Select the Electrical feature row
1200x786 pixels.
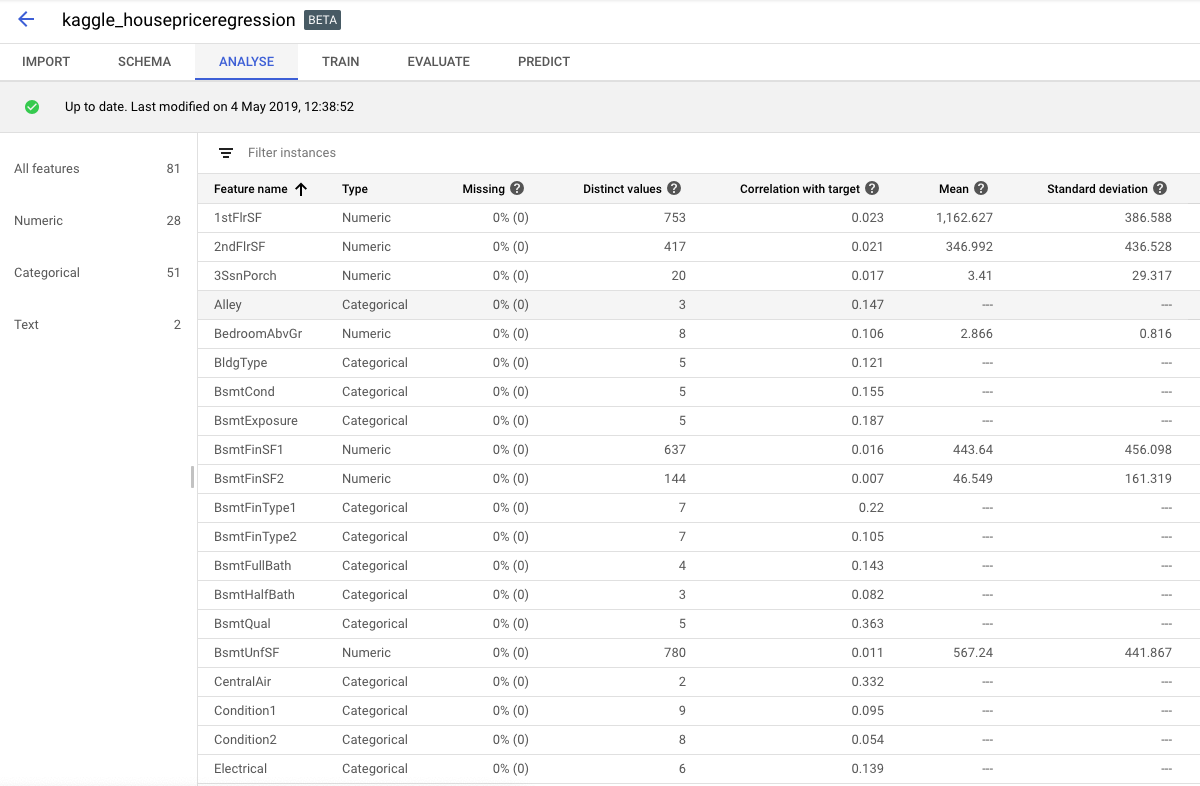click(699, 769)
